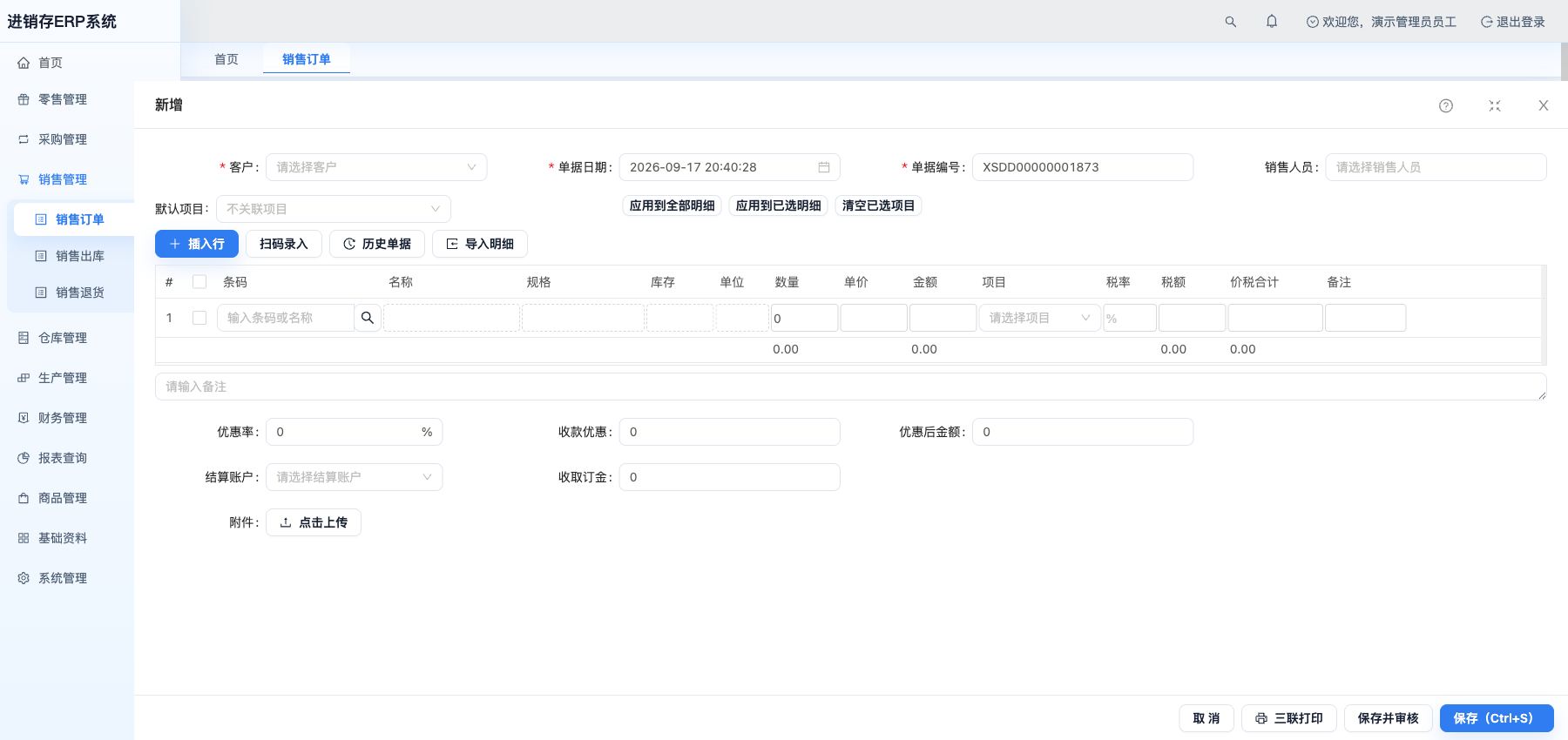Open the notification bell icon
Viewport: 1568px width, 740px height.
(1272, 22)
